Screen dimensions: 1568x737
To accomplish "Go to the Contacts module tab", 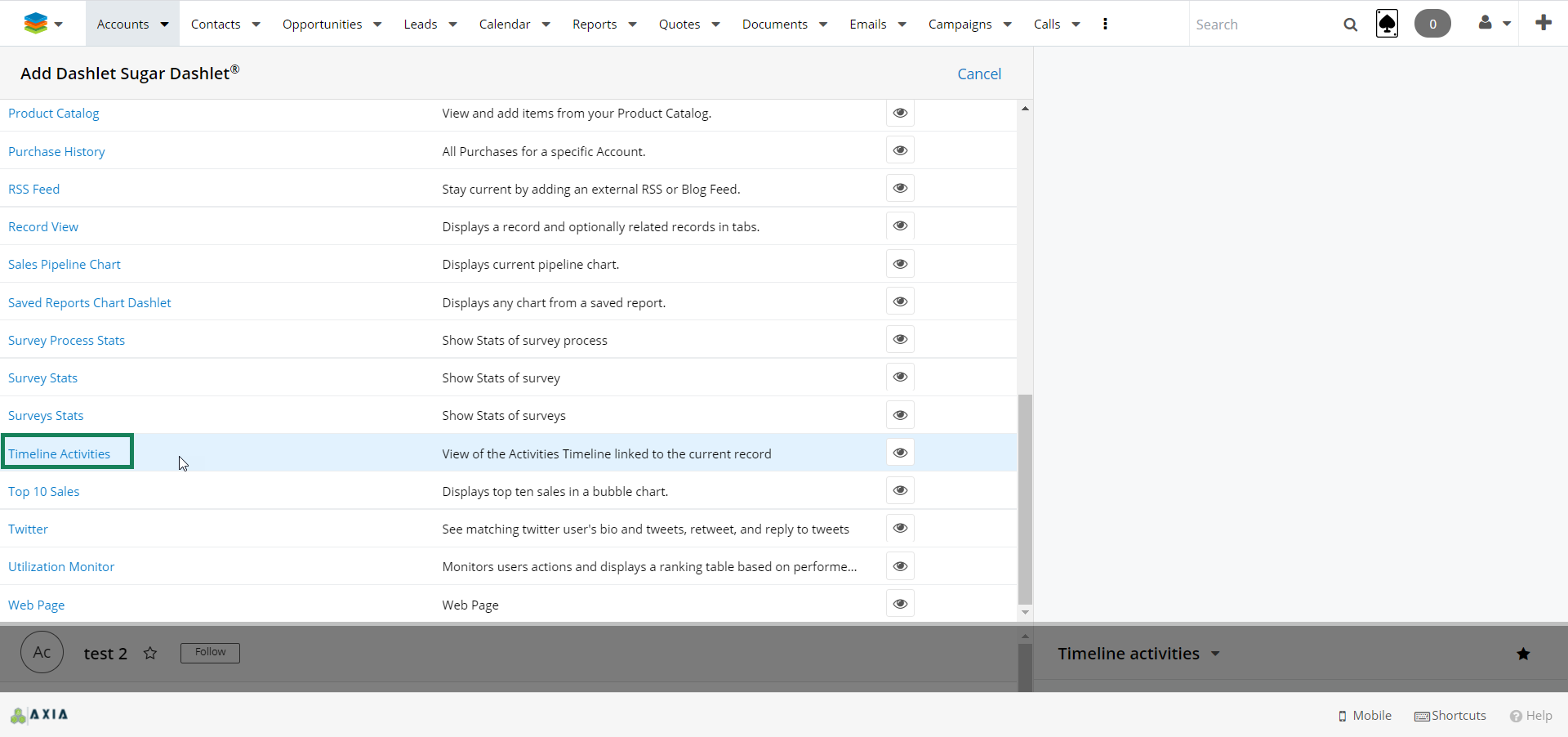I will [x=216, y=25].
